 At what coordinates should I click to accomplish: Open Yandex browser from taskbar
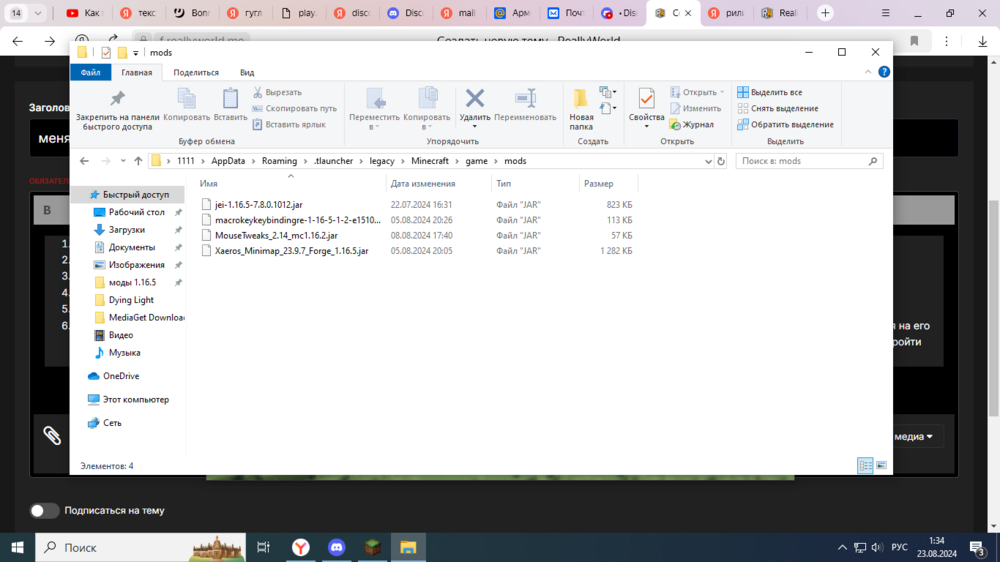point(300,547)
